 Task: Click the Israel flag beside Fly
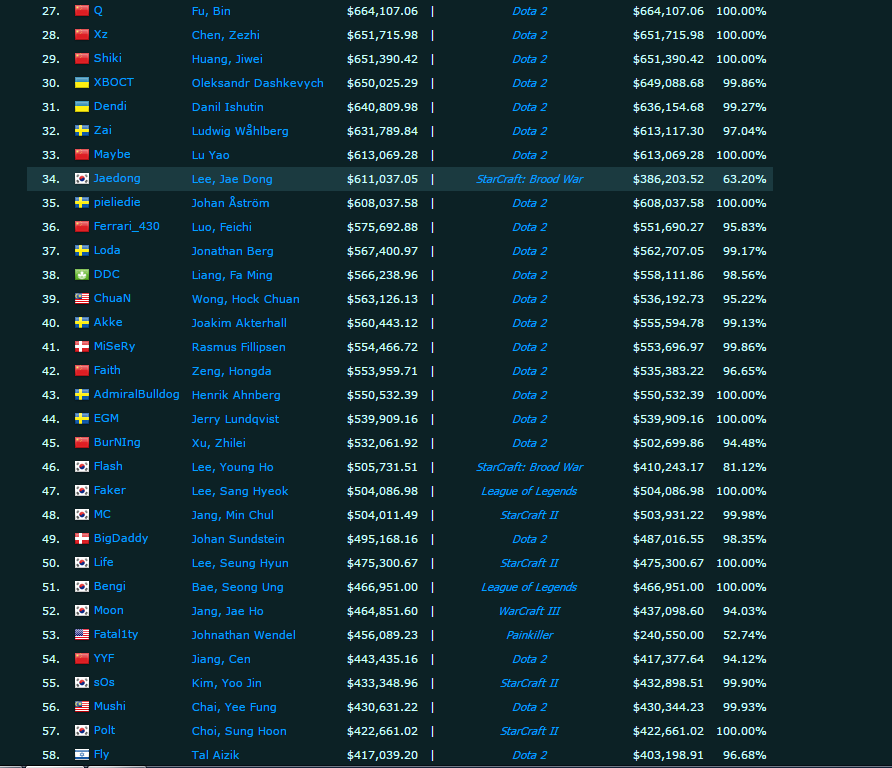[82, 754]
